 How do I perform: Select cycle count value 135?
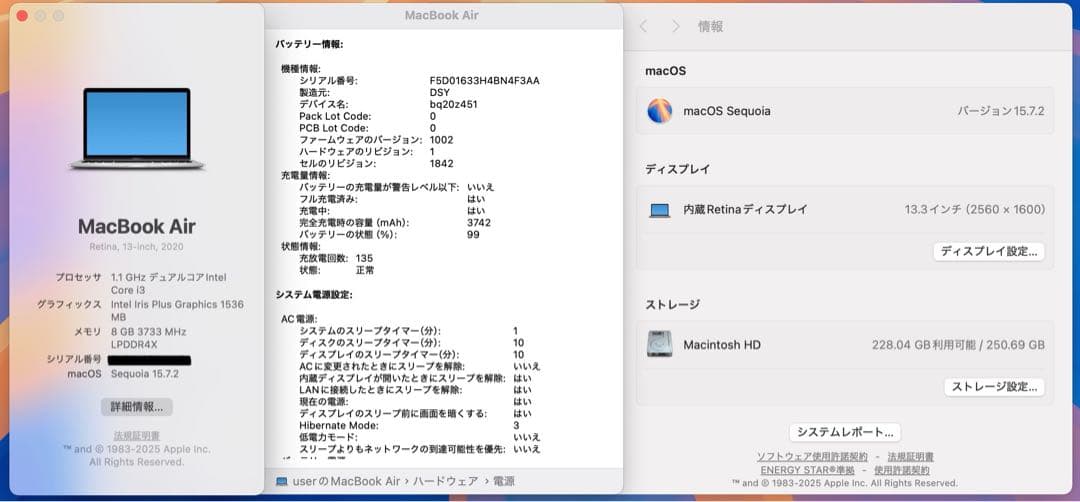click(x=365, y=258)
